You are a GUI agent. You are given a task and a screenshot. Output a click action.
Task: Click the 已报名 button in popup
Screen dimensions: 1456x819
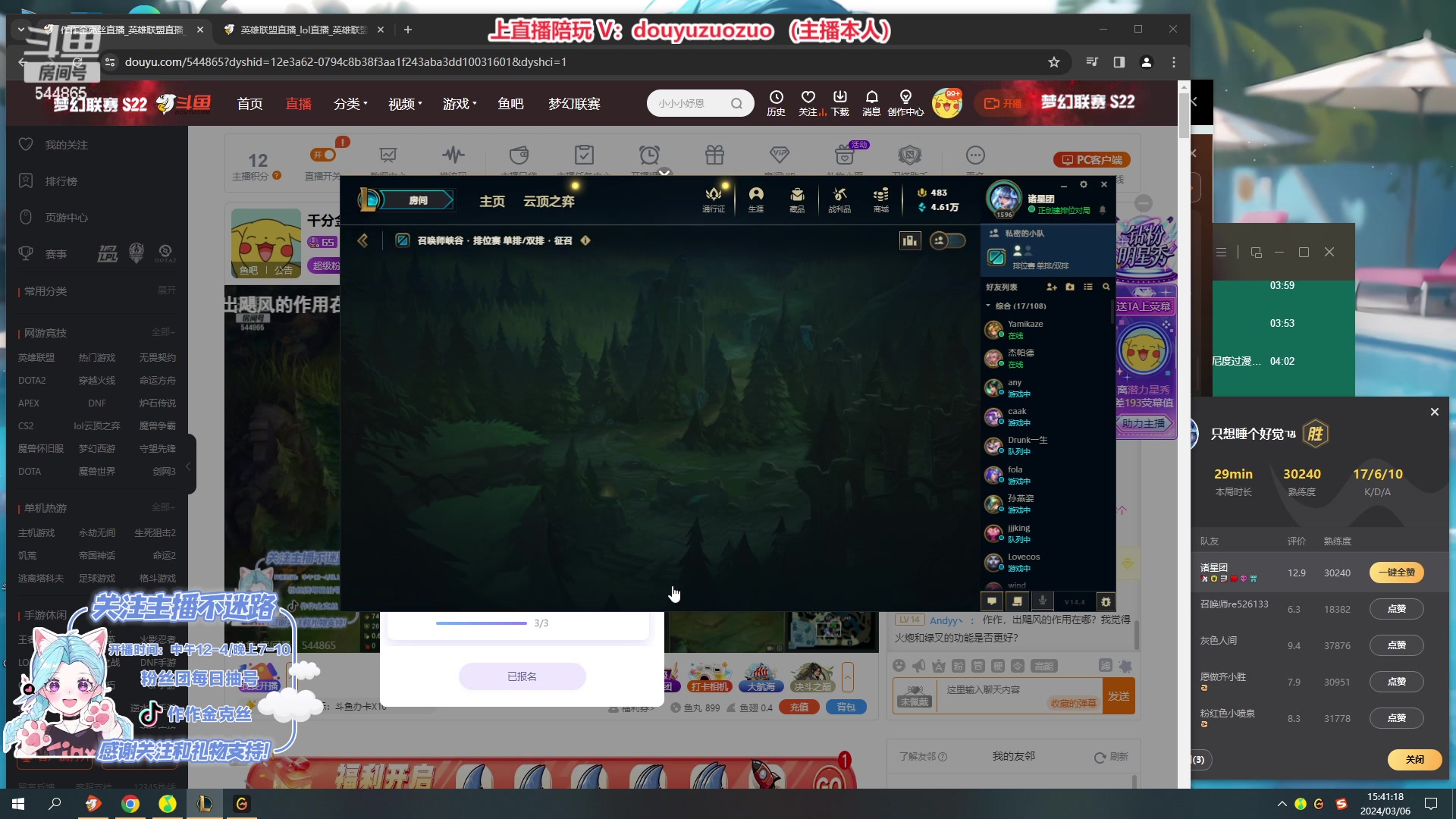(x=522, y=676)
